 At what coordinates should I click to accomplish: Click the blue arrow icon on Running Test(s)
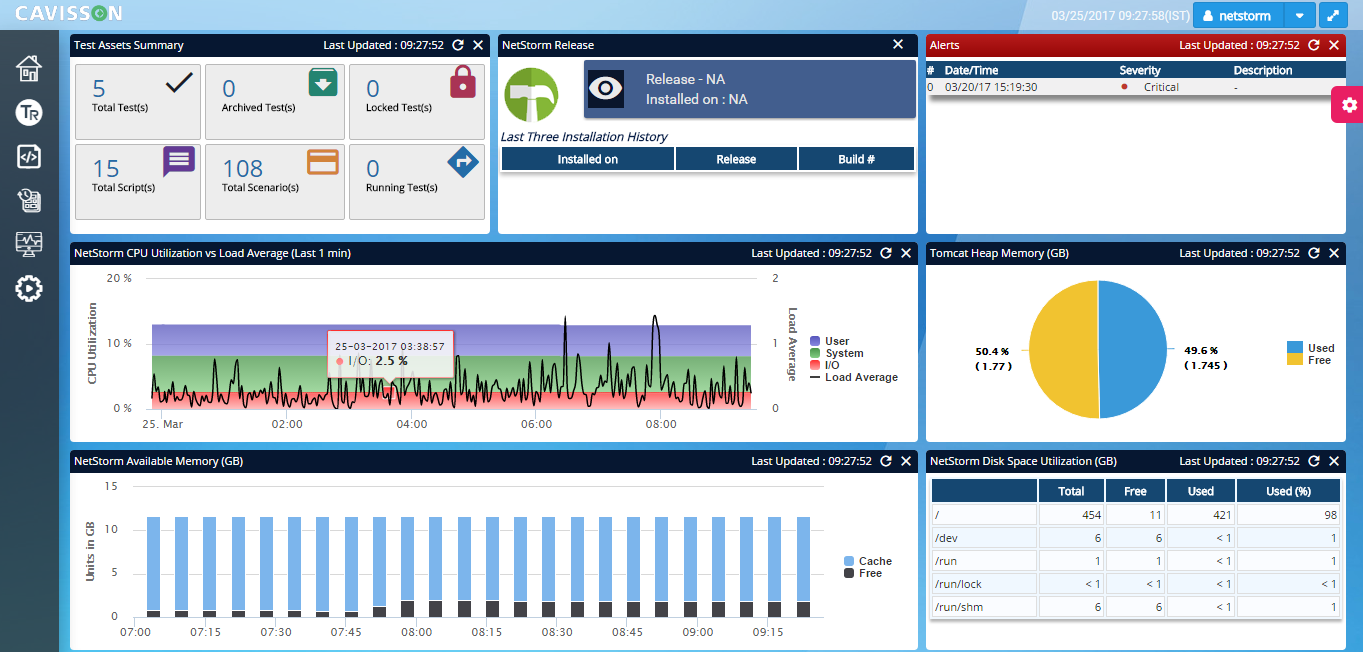click(462, 162)
